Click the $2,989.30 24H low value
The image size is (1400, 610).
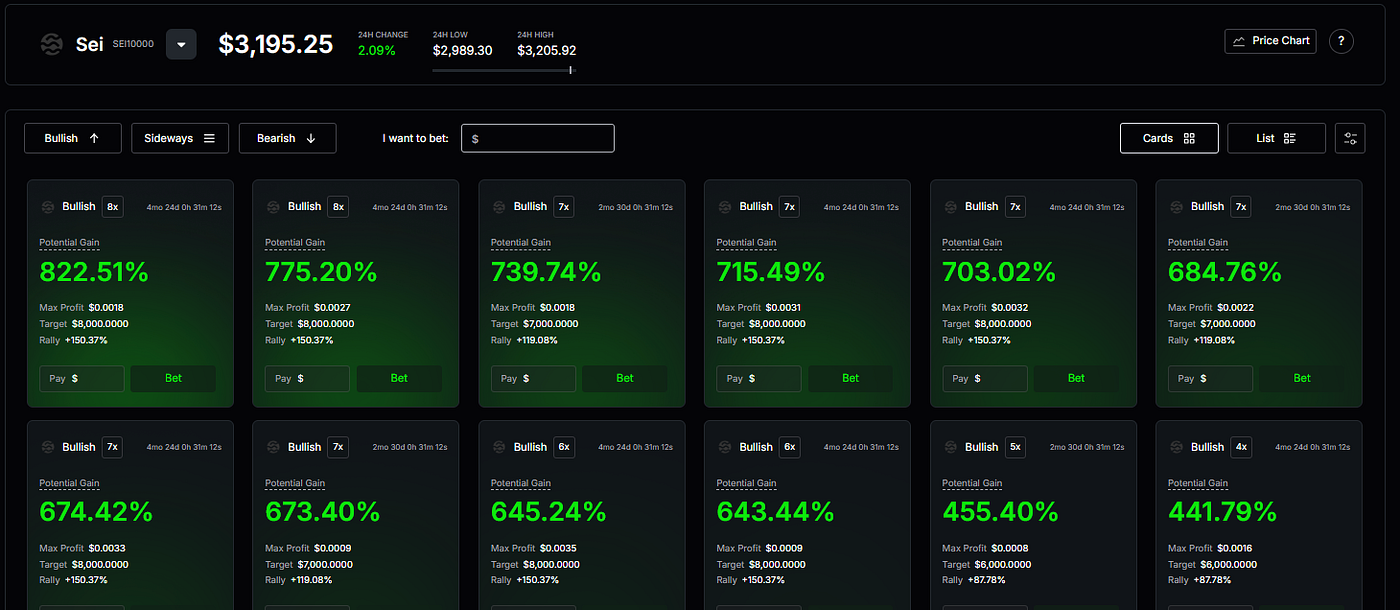coord(462,50)
